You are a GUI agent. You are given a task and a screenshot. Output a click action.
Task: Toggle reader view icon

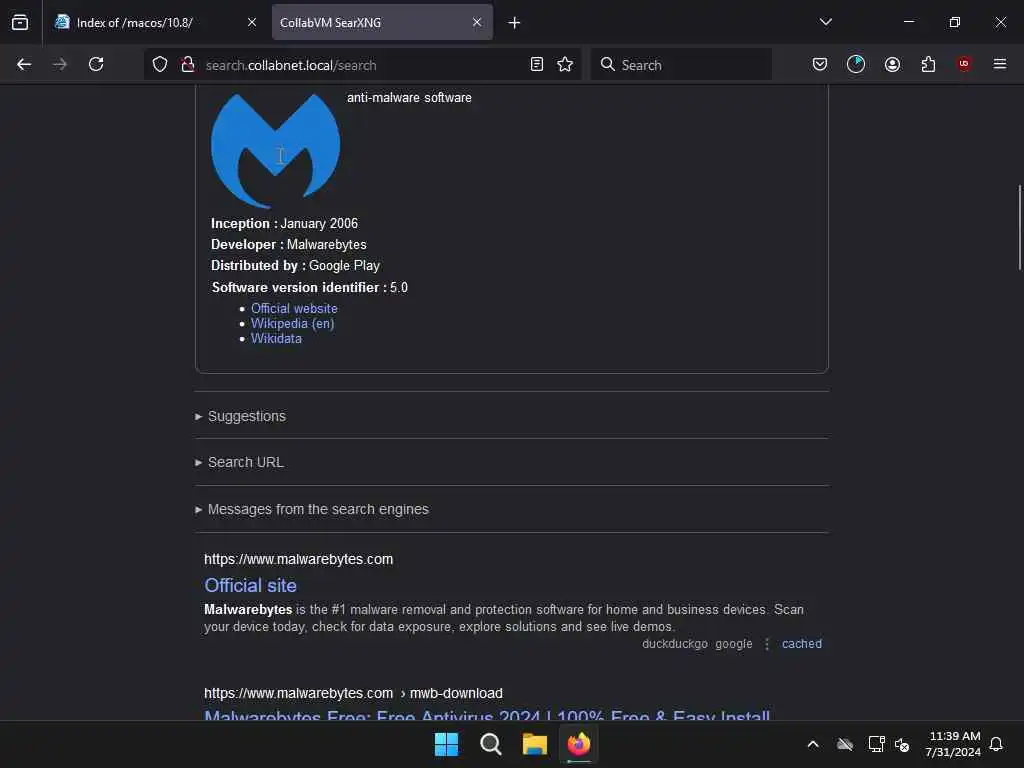click(537, 64)
